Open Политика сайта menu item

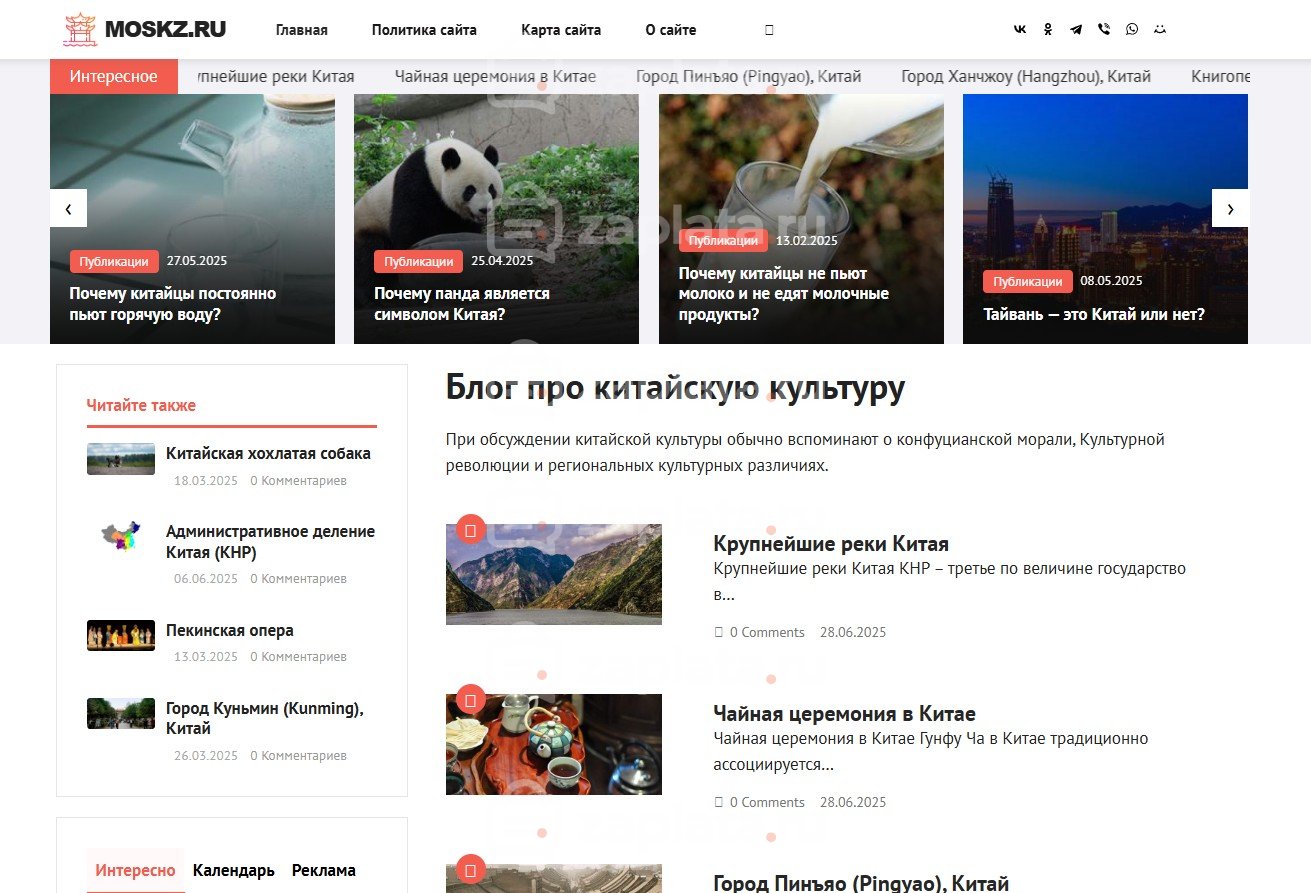[424, 30]
